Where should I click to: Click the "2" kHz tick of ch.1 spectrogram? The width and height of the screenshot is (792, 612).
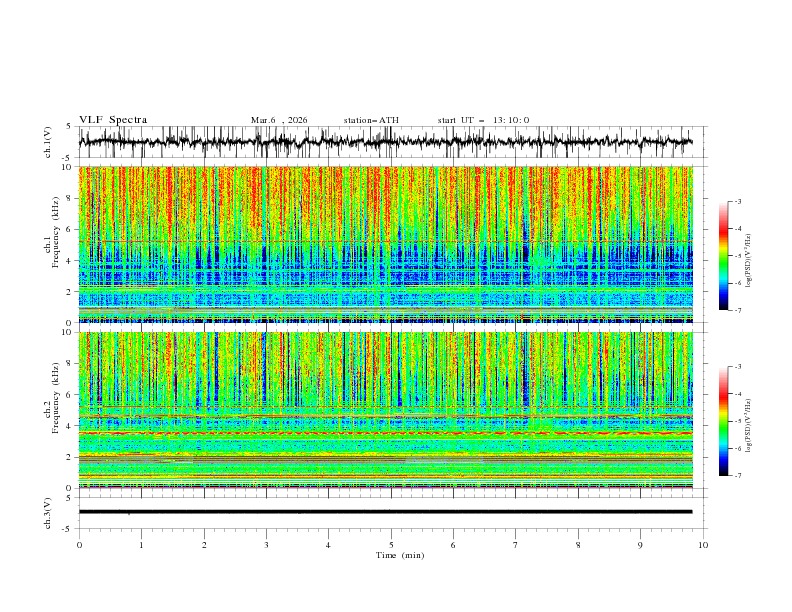tap(69, 291)
